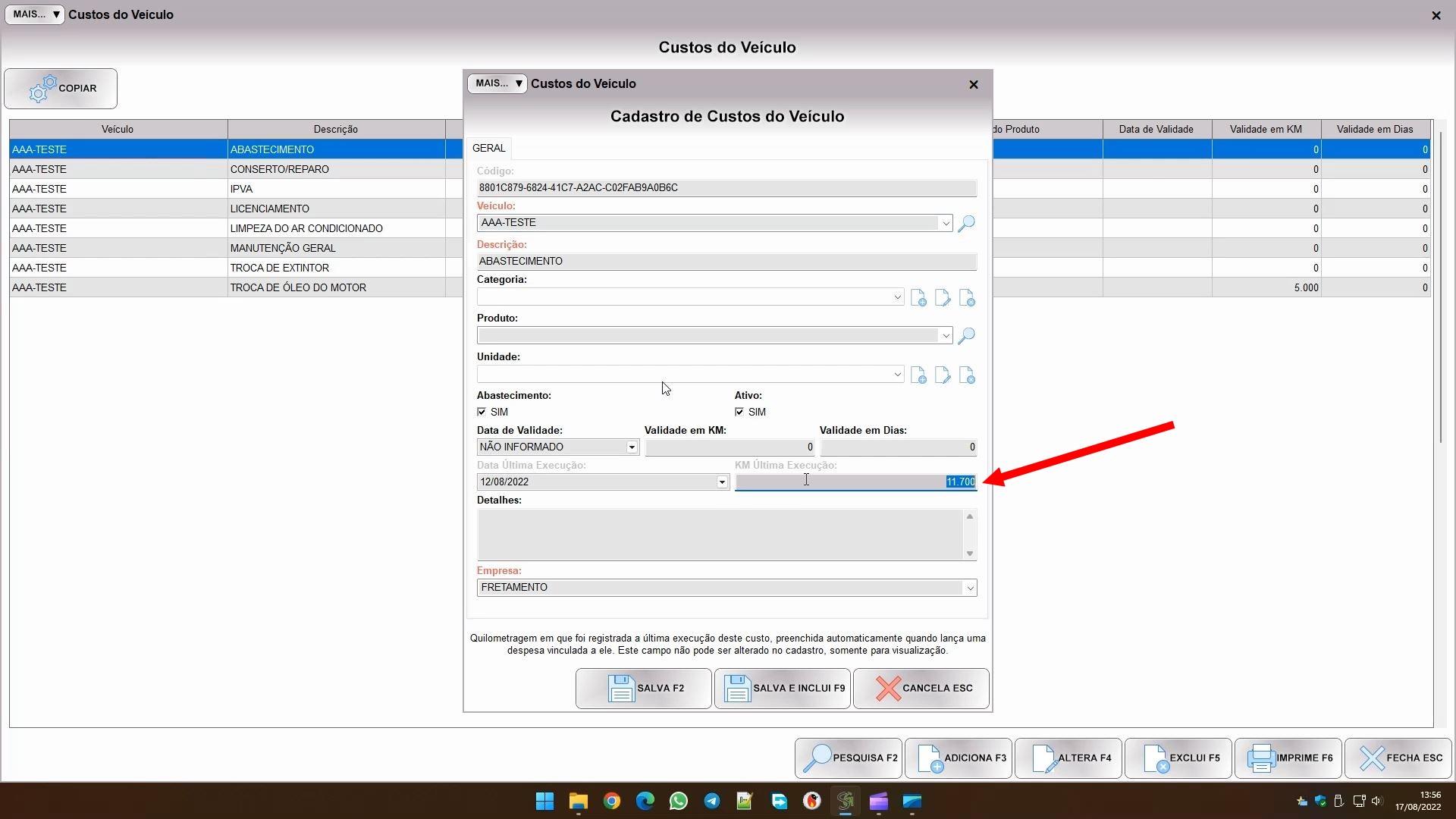Click the add-unit icon next to Unidade

pos(918,375)
